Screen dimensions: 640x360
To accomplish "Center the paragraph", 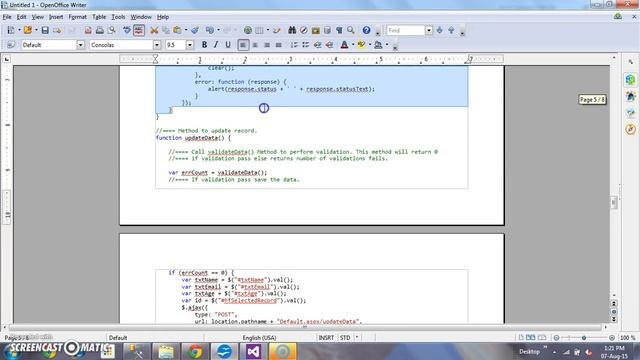I will [255, 45].
